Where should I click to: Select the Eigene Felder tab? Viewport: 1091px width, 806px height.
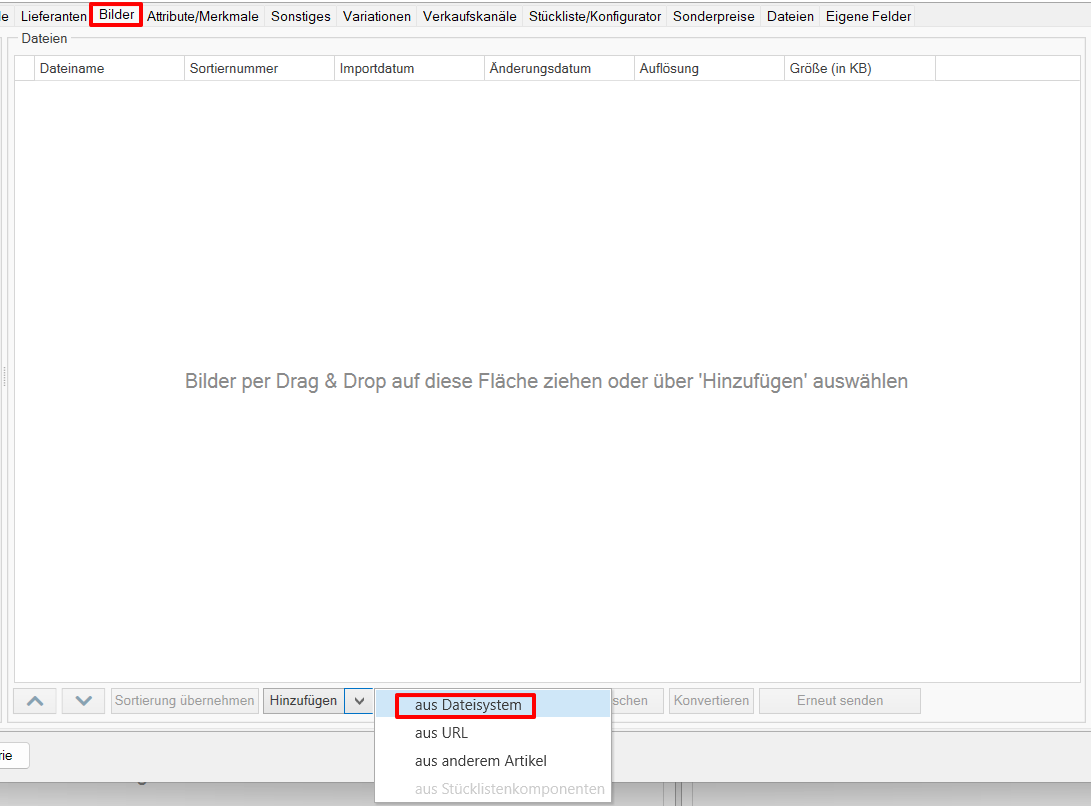point(868,16)
